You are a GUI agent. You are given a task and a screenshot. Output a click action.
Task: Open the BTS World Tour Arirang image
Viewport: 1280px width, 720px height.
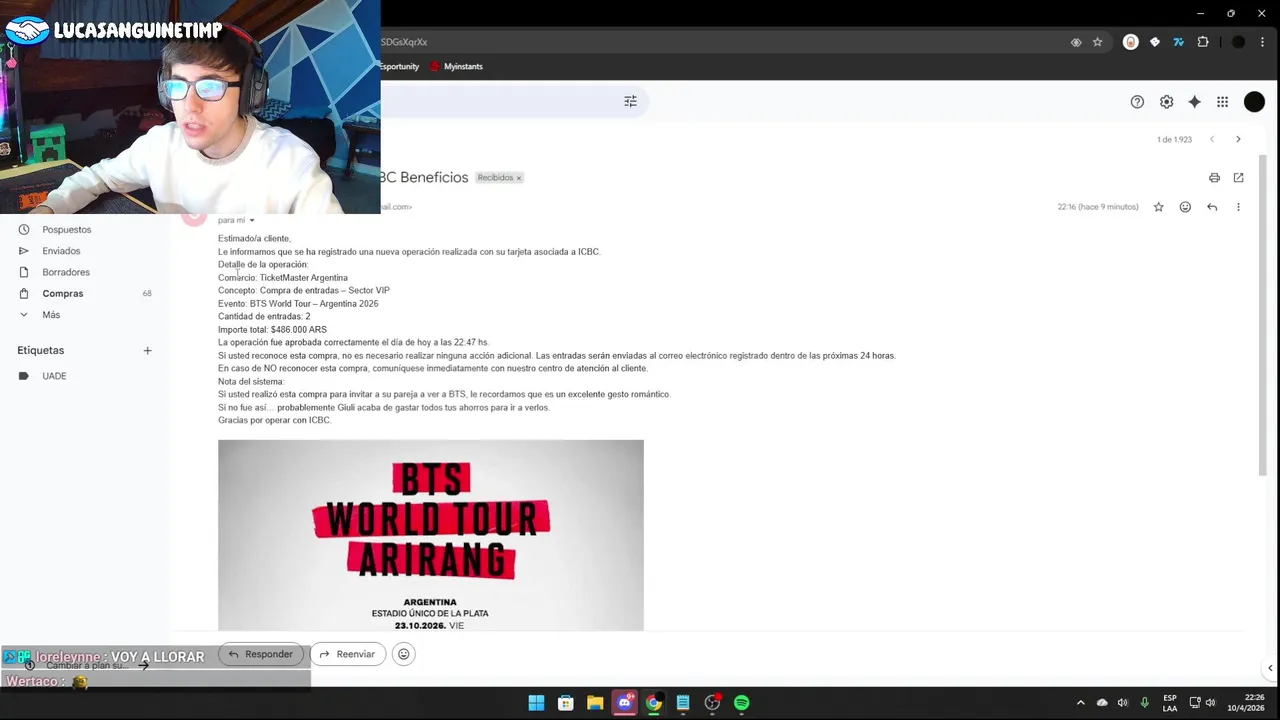tap(431, 535)
